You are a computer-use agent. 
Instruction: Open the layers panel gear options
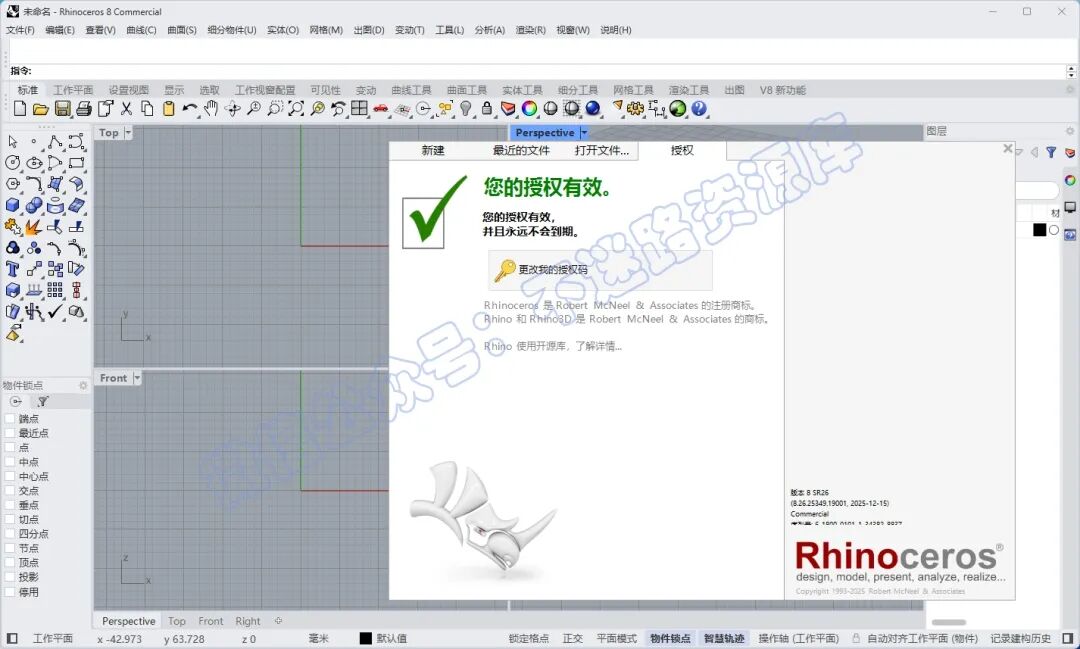tap(1070, 131)
